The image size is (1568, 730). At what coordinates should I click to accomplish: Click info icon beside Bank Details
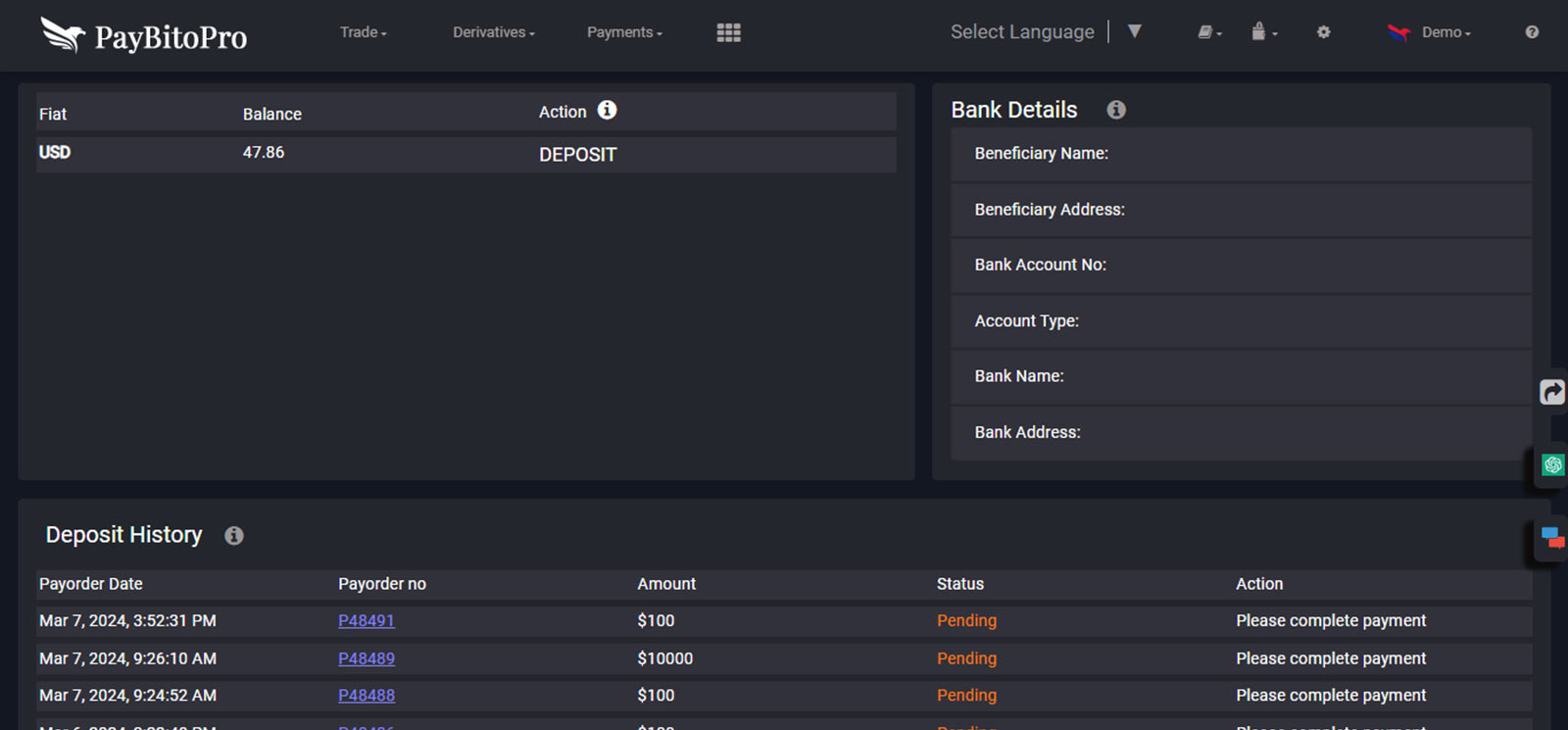1116,110
